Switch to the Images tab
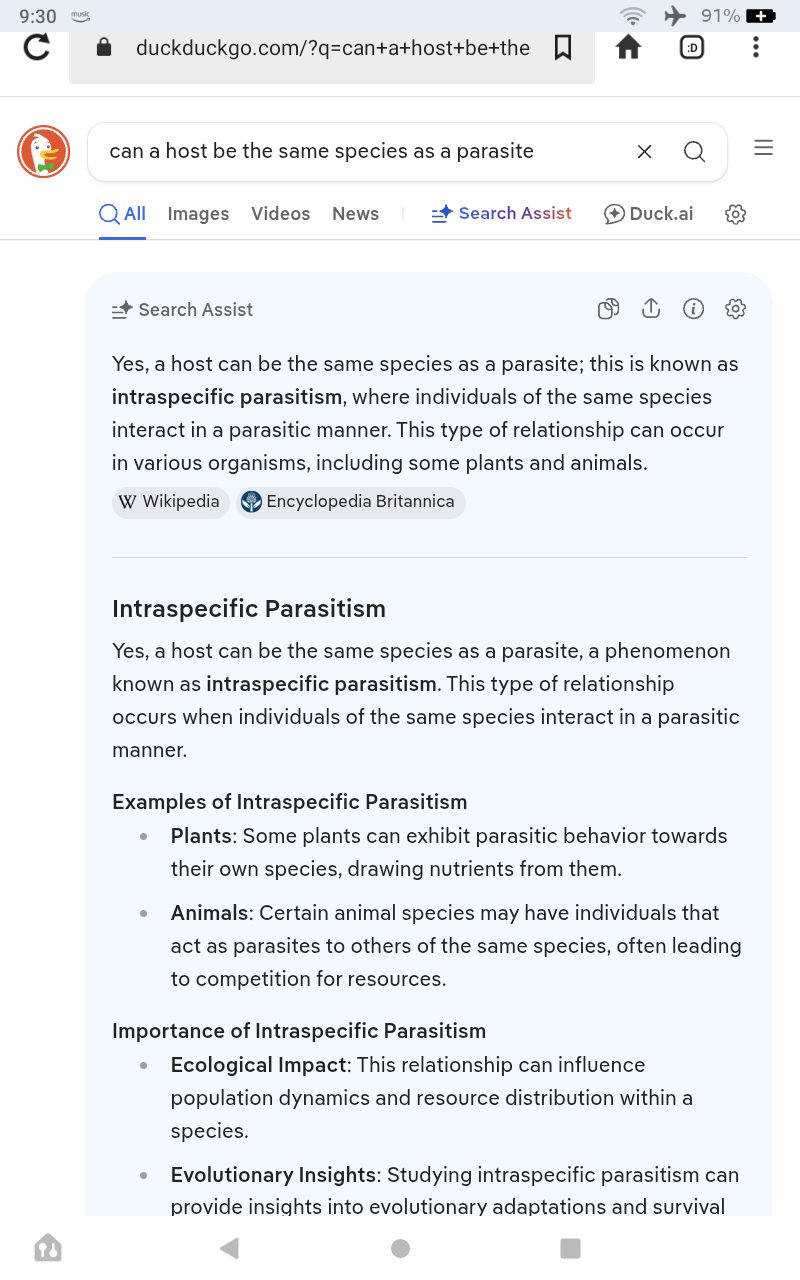 [198, 214]
